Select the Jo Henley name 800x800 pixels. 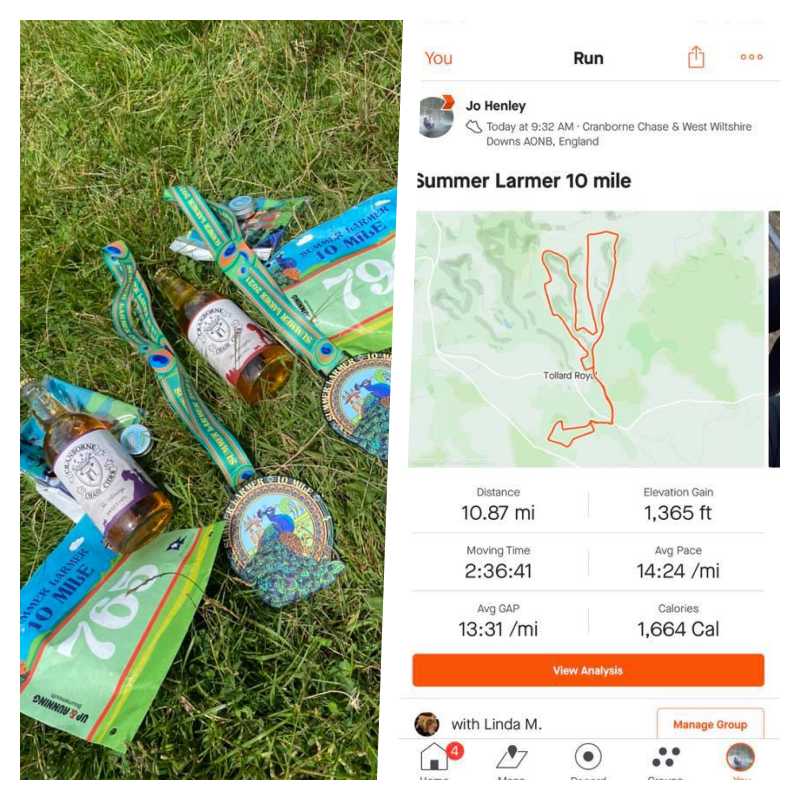tap(495, 106)
